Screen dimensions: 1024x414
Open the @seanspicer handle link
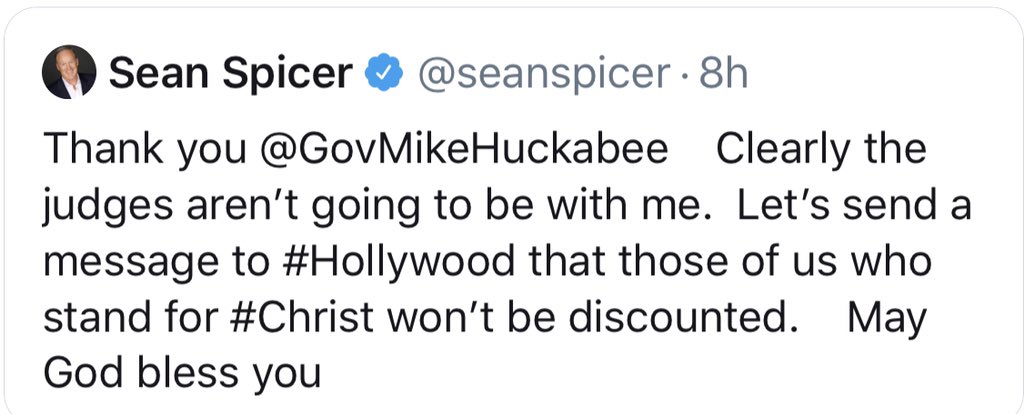[541, 73]
